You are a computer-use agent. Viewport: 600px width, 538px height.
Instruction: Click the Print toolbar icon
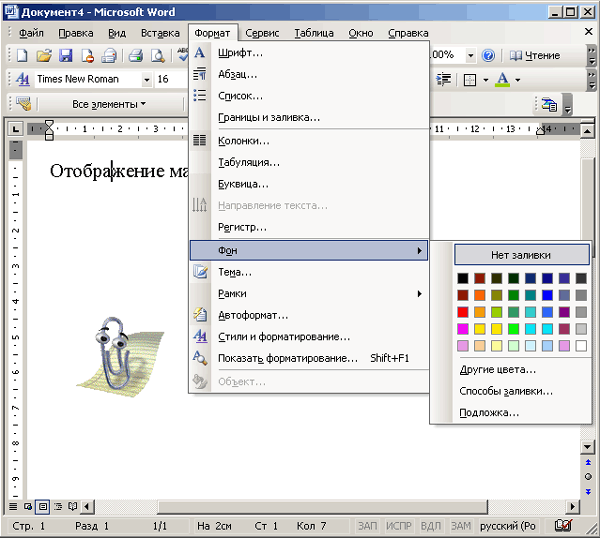pyautogui.click(x=135, y=55)
